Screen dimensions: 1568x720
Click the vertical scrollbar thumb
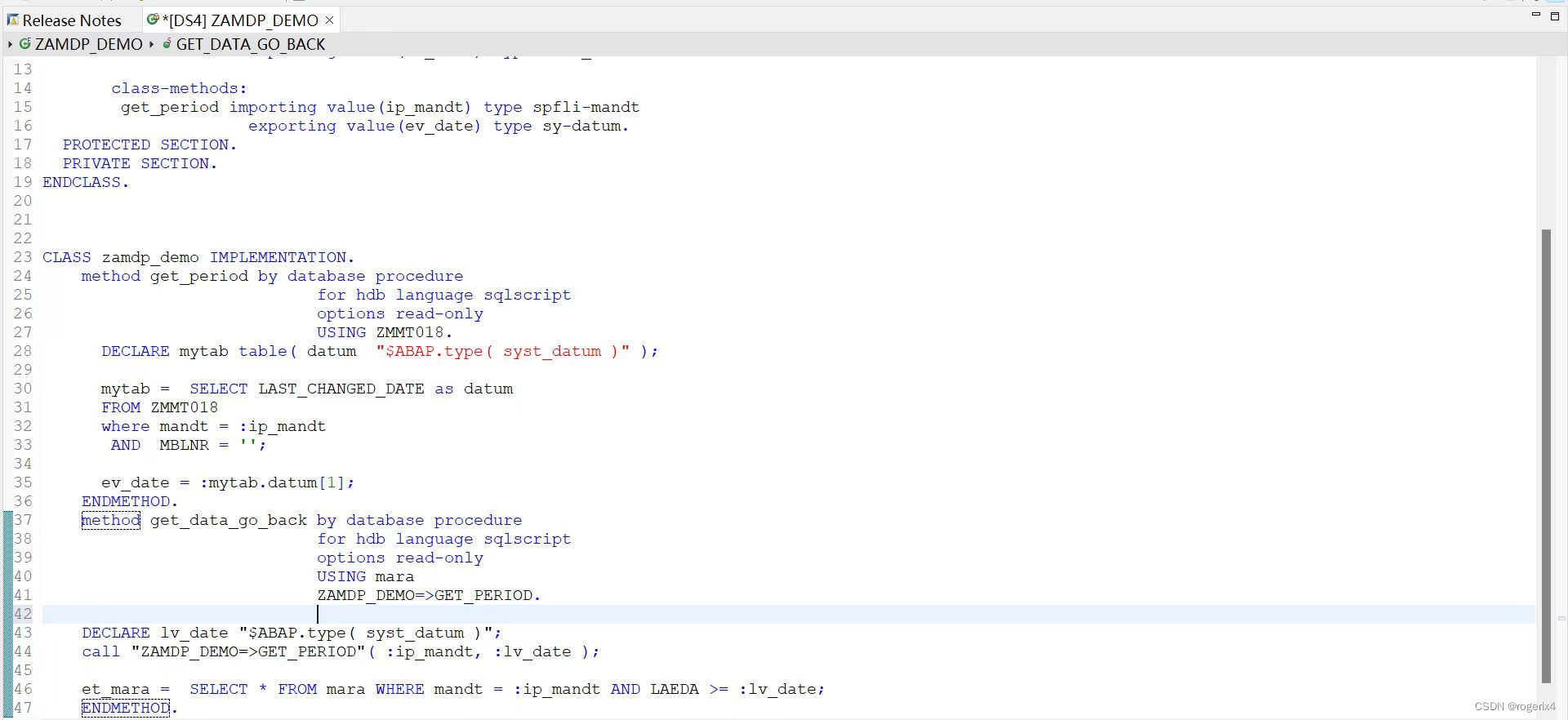[1545, 456]
